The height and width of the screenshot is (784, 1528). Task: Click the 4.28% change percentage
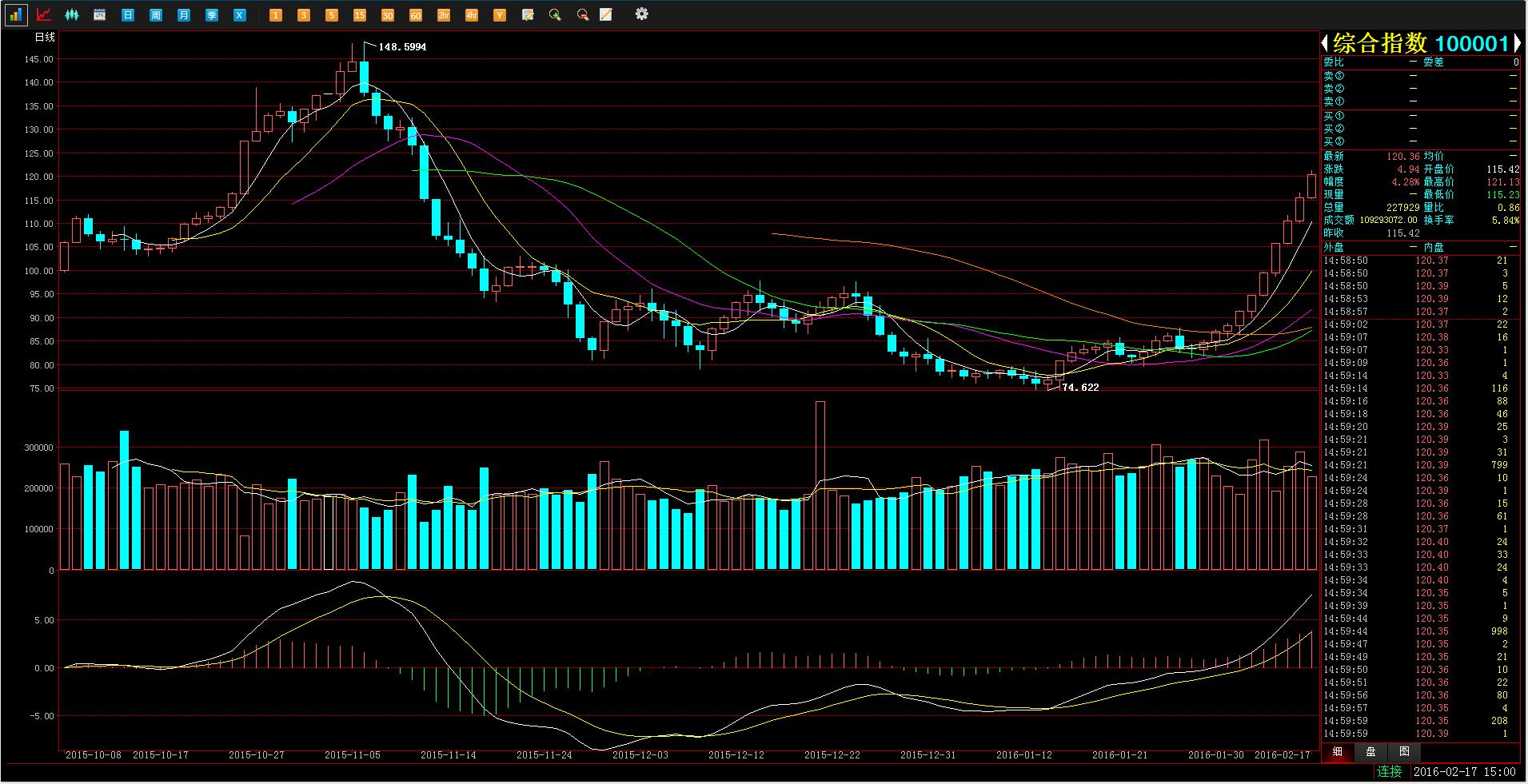tap(1406, 182)
